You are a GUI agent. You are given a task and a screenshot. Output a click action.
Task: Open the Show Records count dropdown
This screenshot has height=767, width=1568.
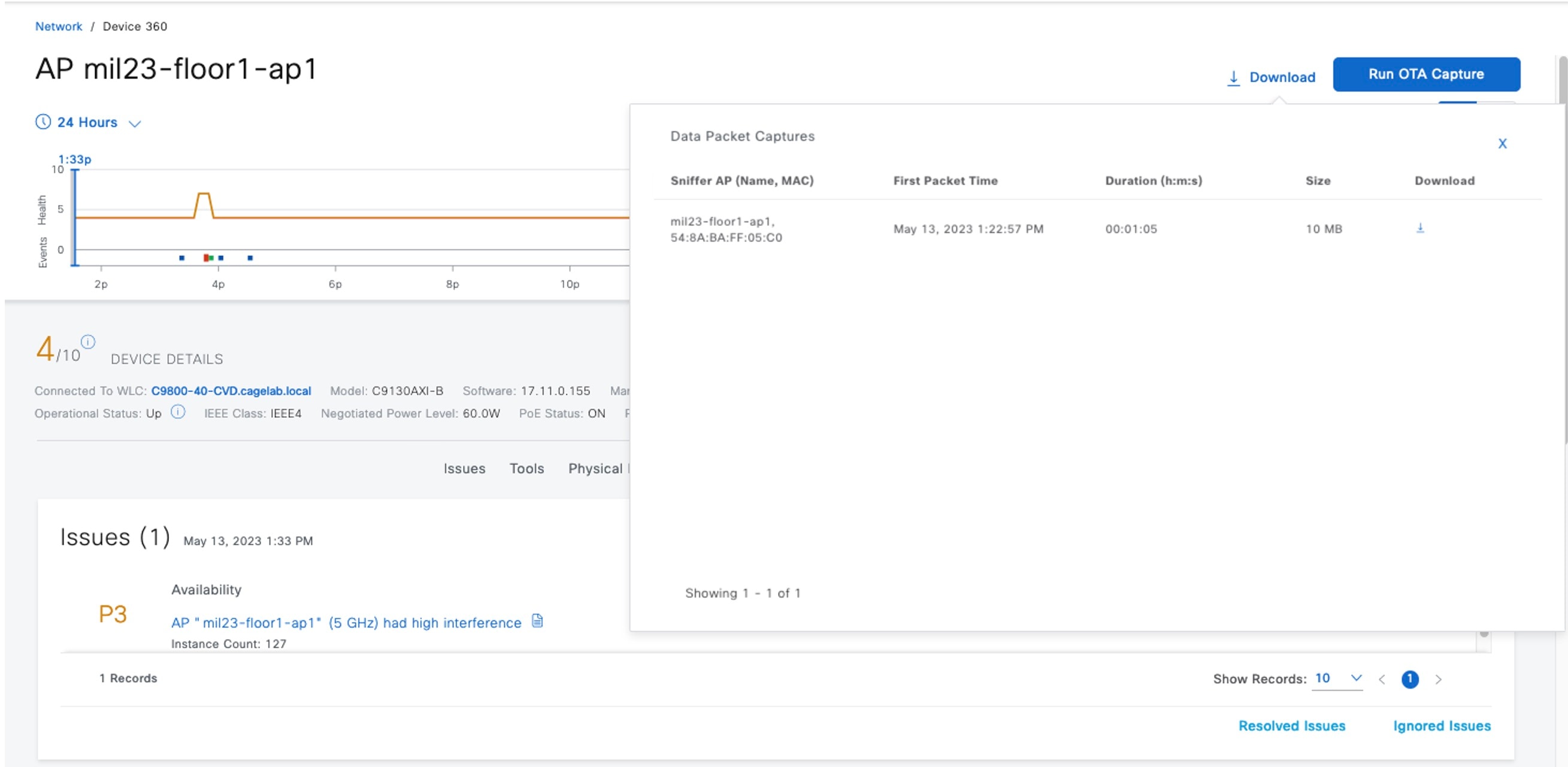tap(1337, 679)
